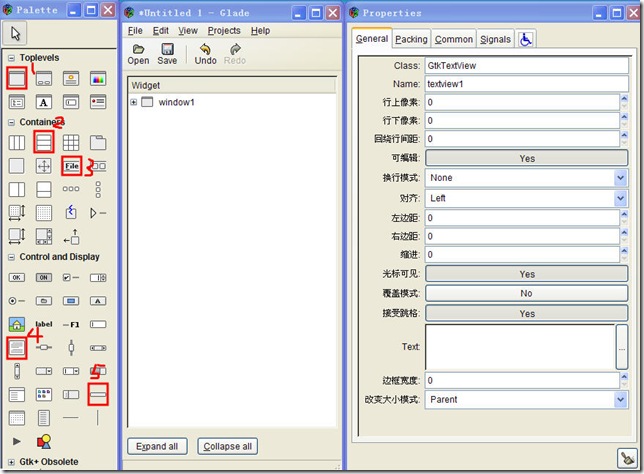Image resolution: width=644 pixels, height=474 pixels.
Task: Open the 换行模式 wrap mode dropdown
Action: [526, 178]
